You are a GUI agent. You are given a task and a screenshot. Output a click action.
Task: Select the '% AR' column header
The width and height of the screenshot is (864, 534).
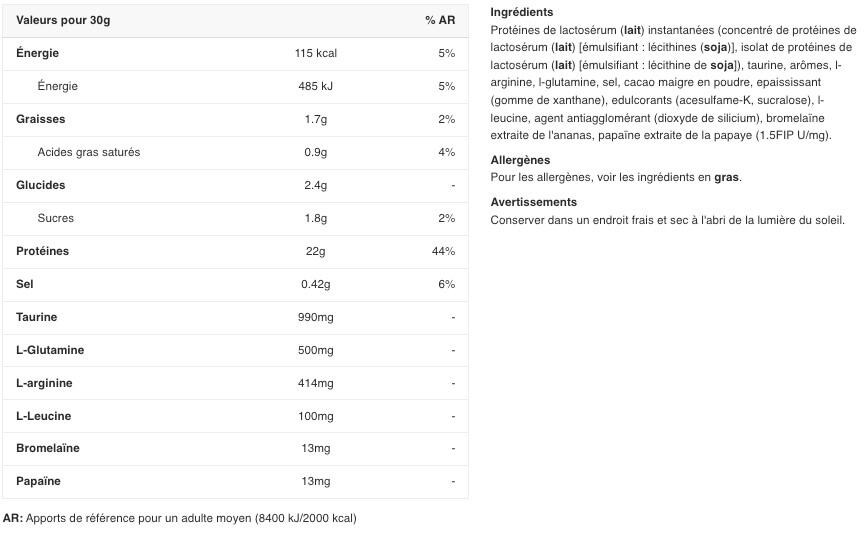pyautogui.click(x=440, y=20)
